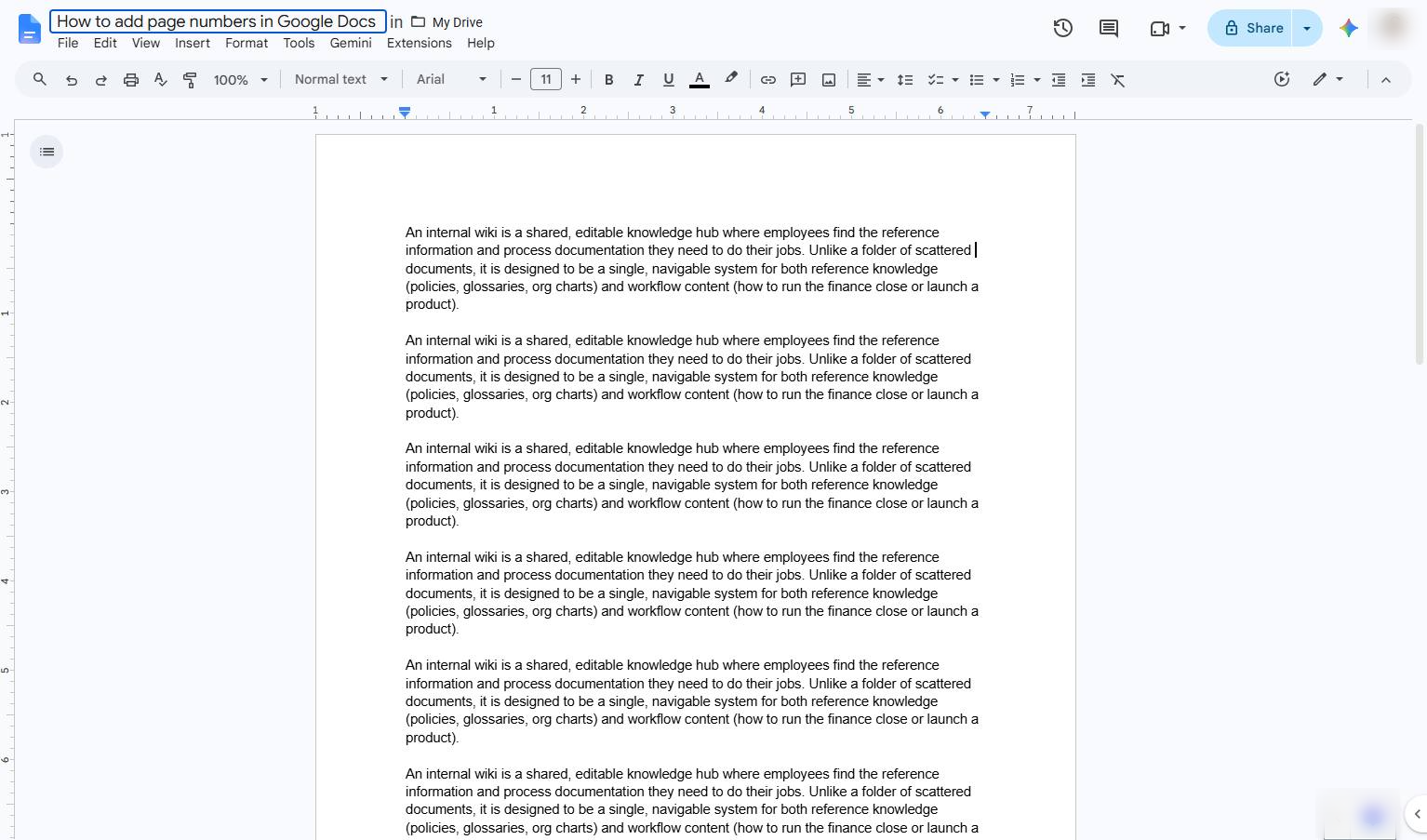Toggle the numbered list
The height and width of the screenshot is (840, 1427).
click(x=1017, y=80)
